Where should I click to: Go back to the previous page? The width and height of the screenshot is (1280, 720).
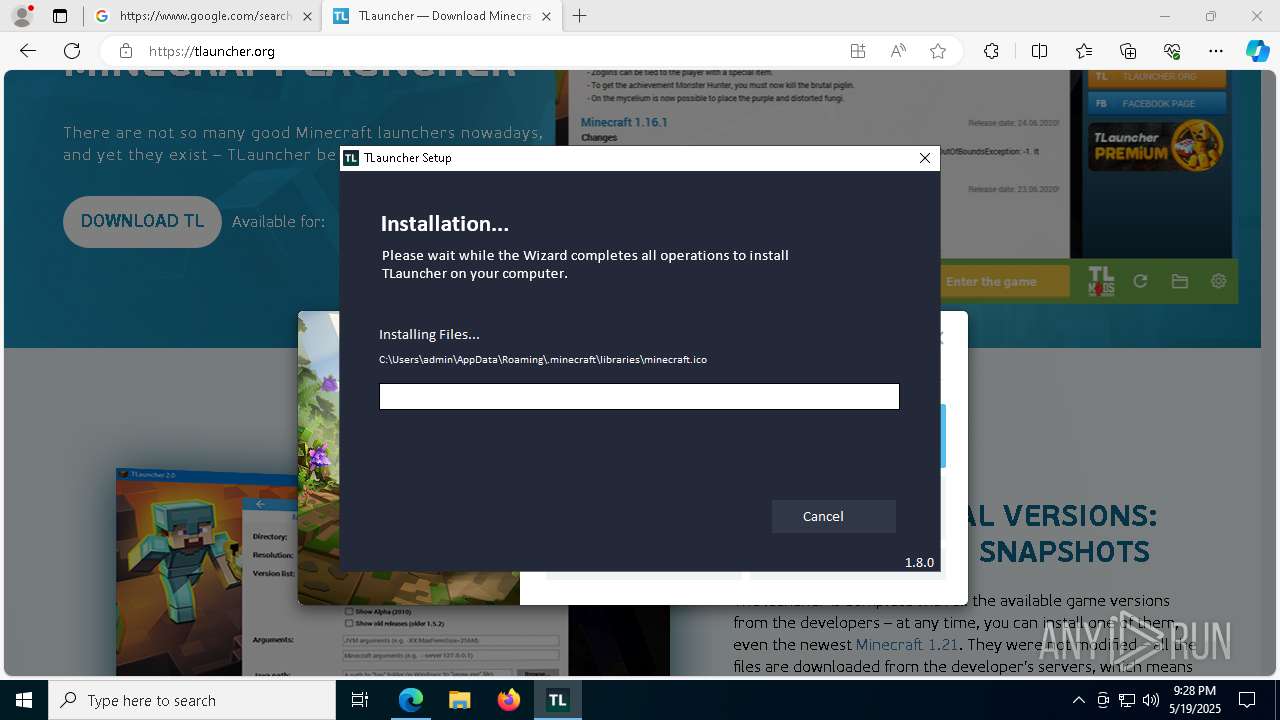(x=28, y=51)
